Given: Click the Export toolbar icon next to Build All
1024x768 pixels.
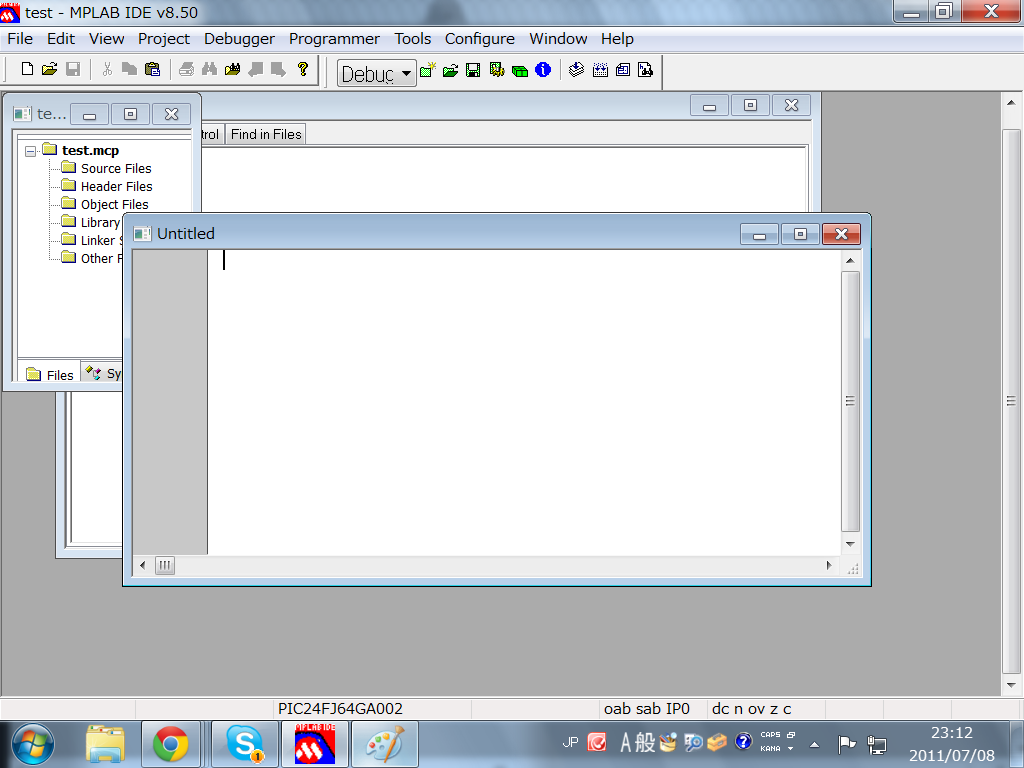Looking at the screenshot, I should pos(623,70).
